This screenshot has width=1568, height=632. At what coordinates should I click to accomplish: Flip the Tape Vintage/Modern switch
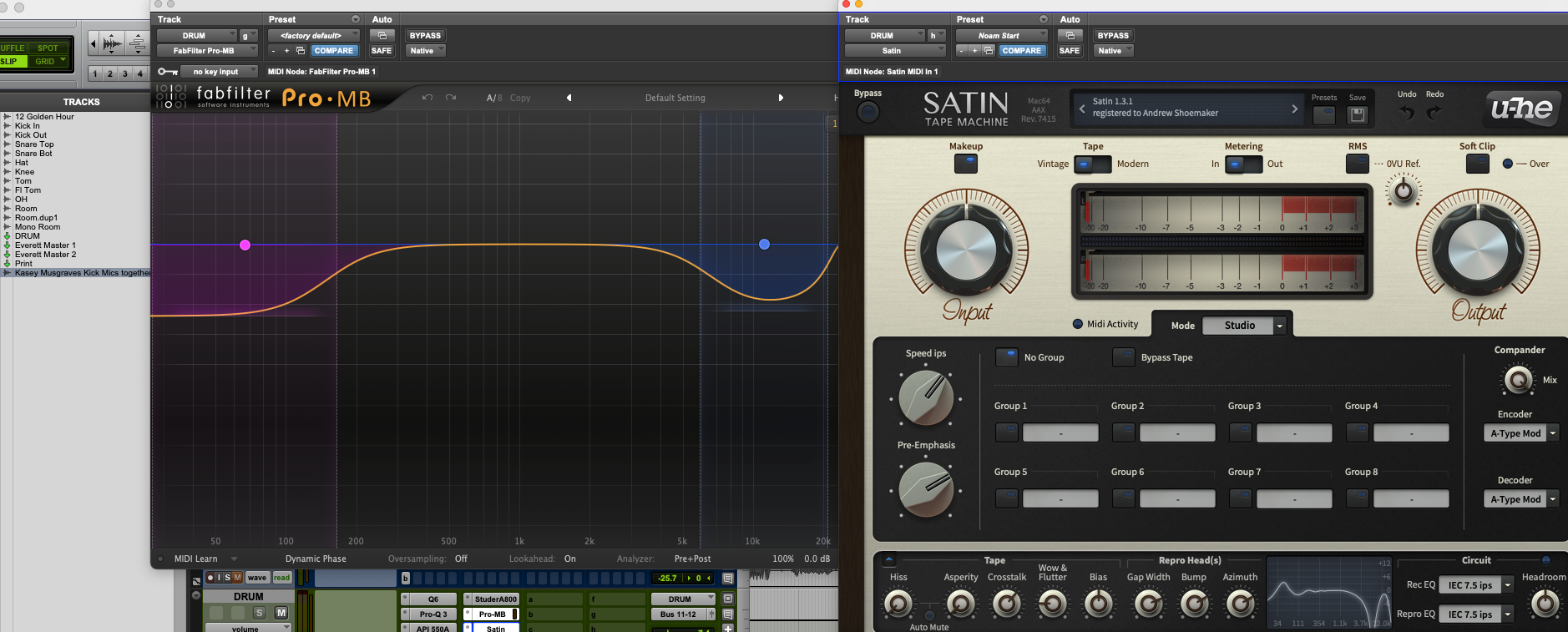point(1092,164)
